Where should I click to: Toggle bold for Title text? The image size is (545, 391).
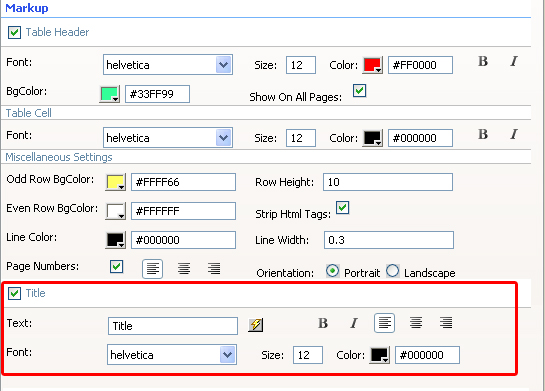point(323,323)
